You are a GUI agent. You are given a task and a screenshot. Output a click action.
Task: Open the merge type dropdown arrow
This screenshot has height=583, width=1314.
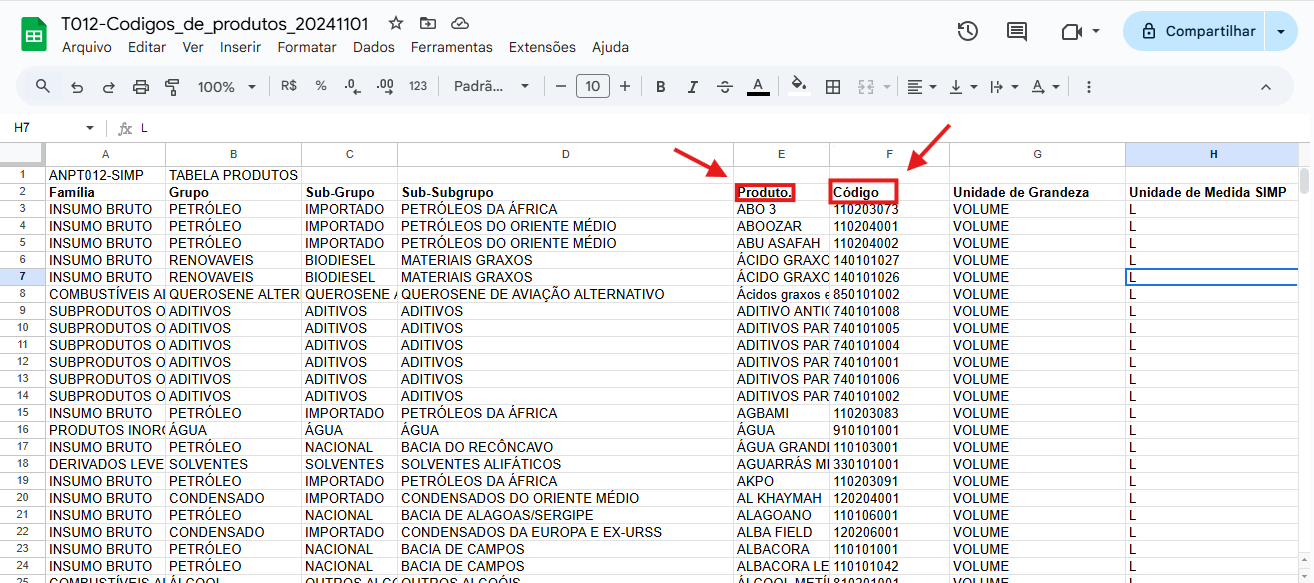[x=886, y=87]
